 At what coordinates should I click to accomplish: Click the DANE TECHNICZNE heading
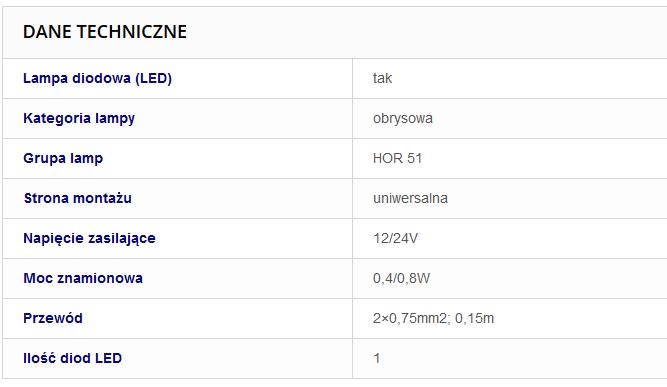[105, 32]
